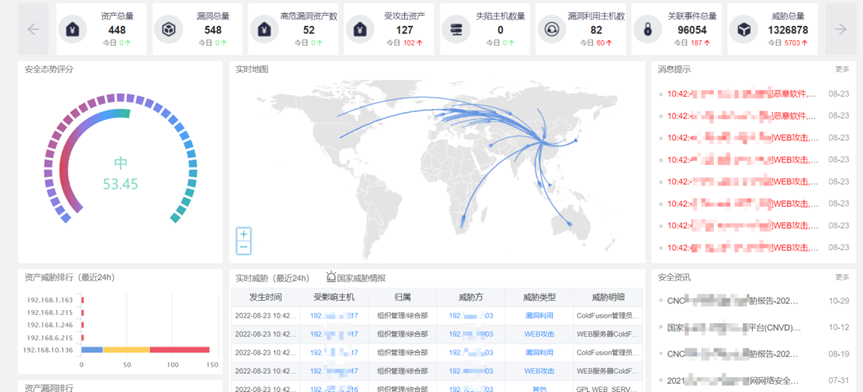
Task: Go to previous stat cards with left arrow
Action: click(33, 29)
